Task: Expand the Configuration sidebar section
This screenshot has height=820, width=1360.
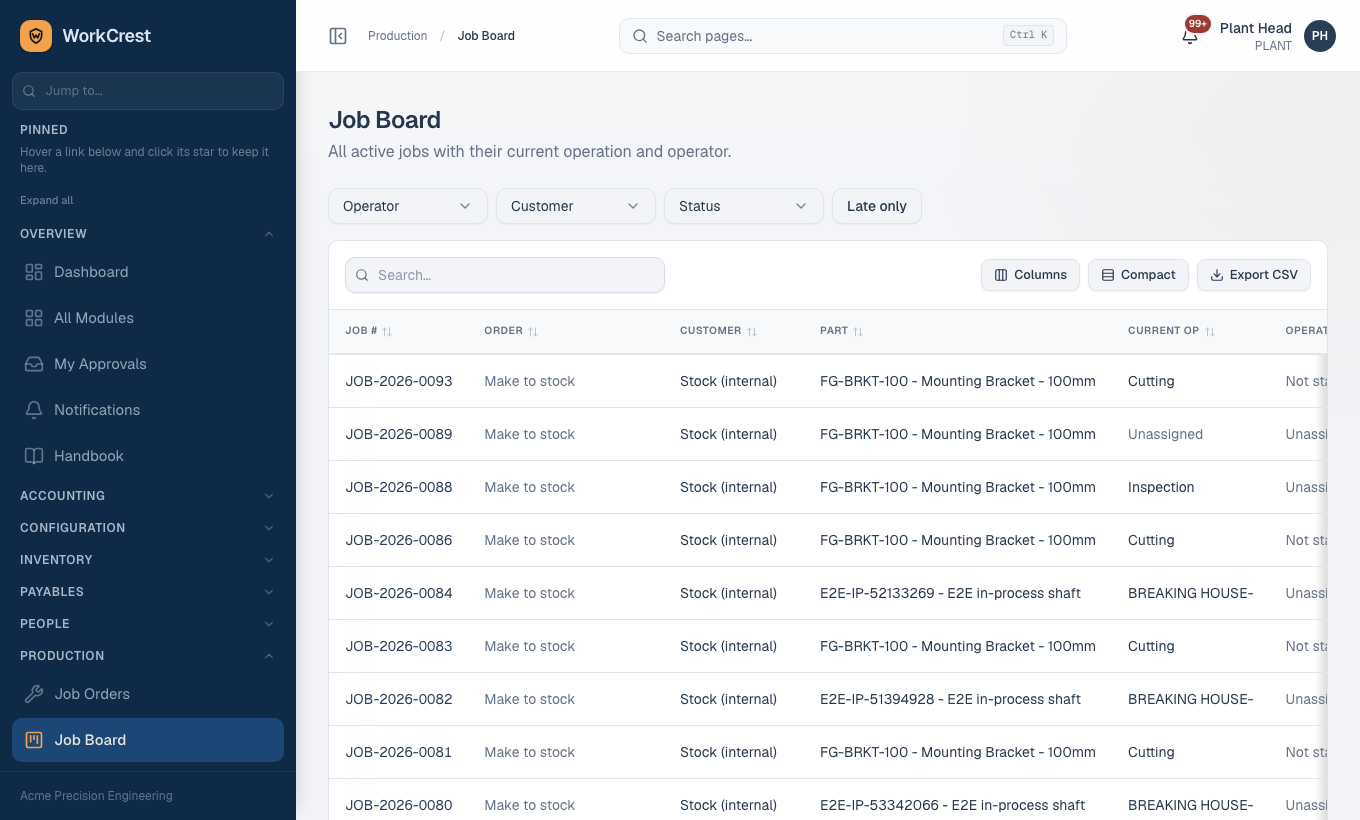Action: 148,528
